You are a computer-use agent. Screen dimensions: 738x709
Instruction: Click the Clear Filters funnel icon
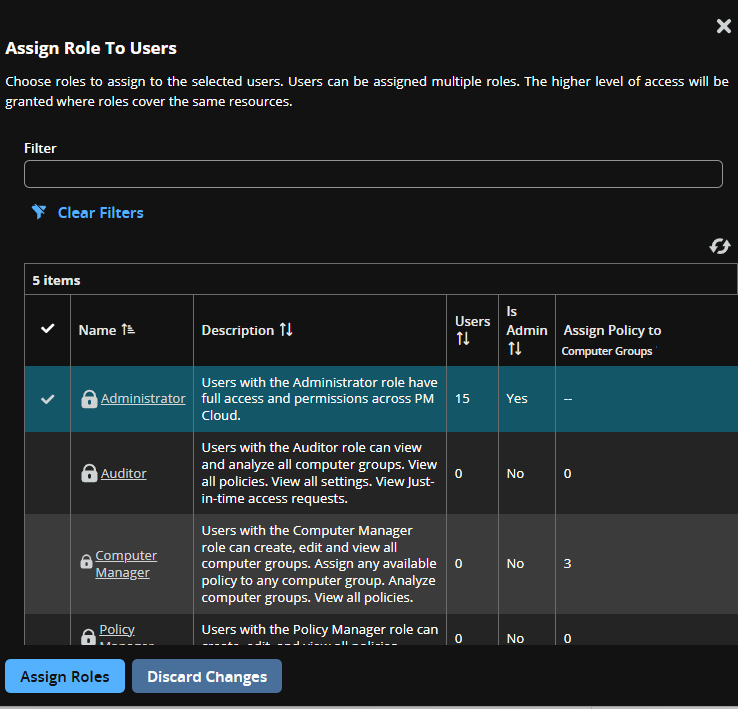point(39,212)
